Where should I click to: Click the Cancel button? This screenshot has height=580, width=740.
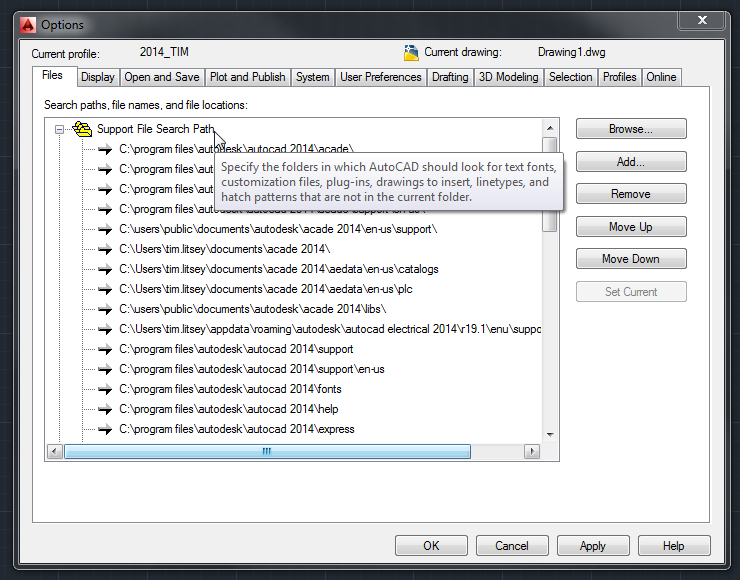tap(512, 546)
